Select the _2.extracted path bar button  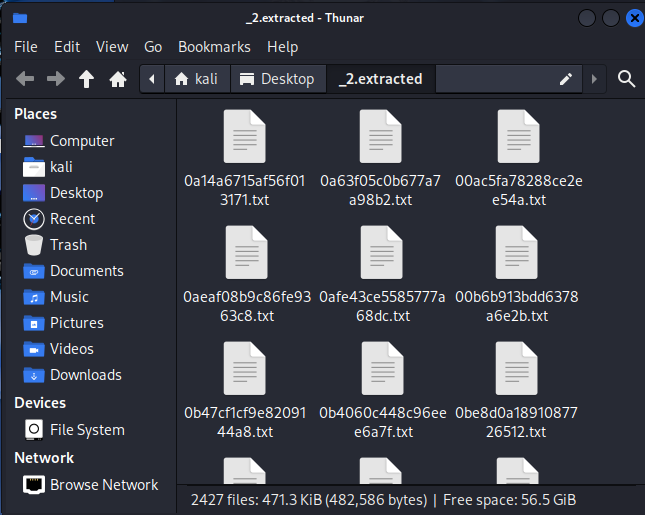(381, 79)
